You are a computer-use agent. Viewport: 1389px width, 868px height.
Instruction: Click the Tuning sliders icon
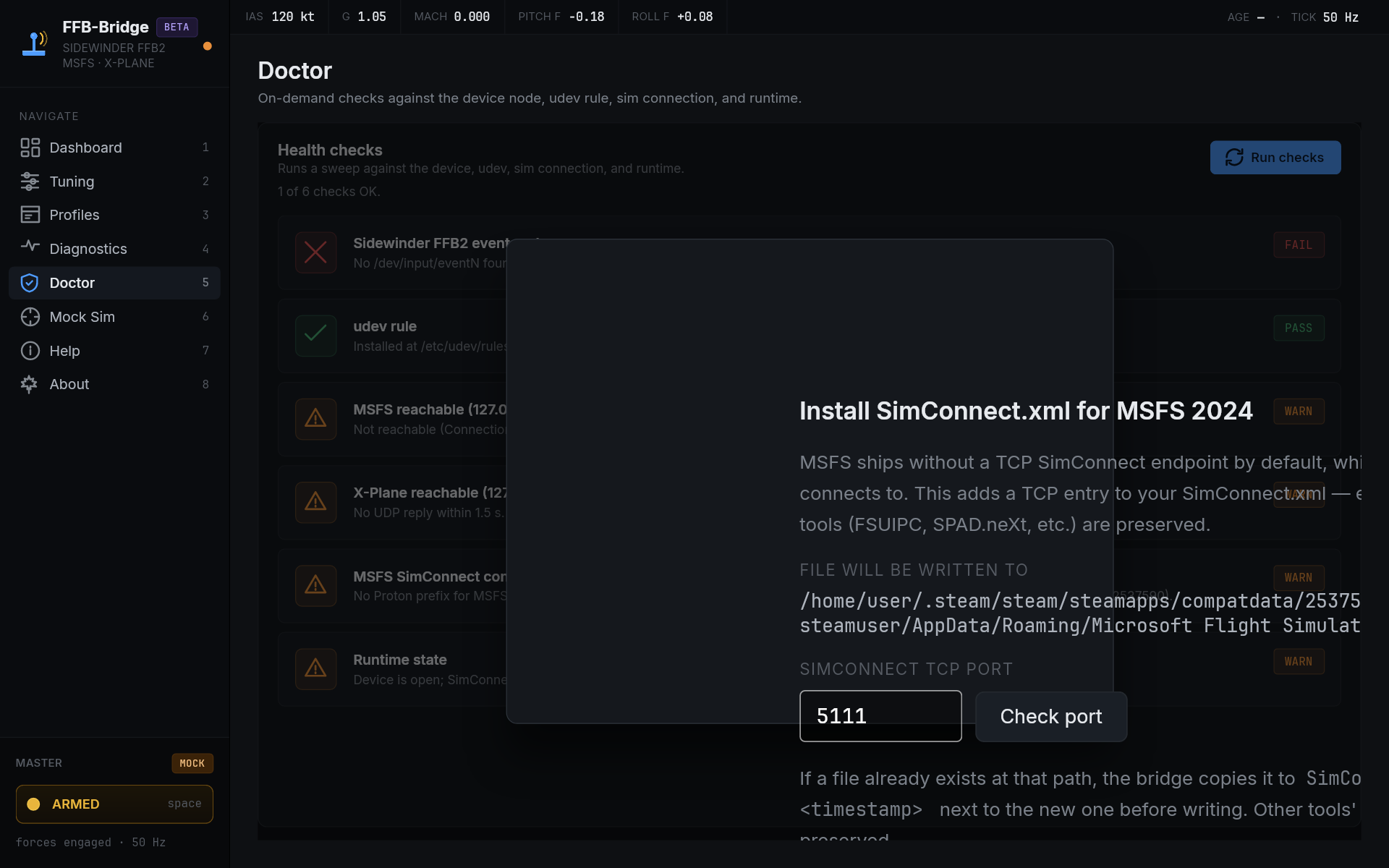30,182
